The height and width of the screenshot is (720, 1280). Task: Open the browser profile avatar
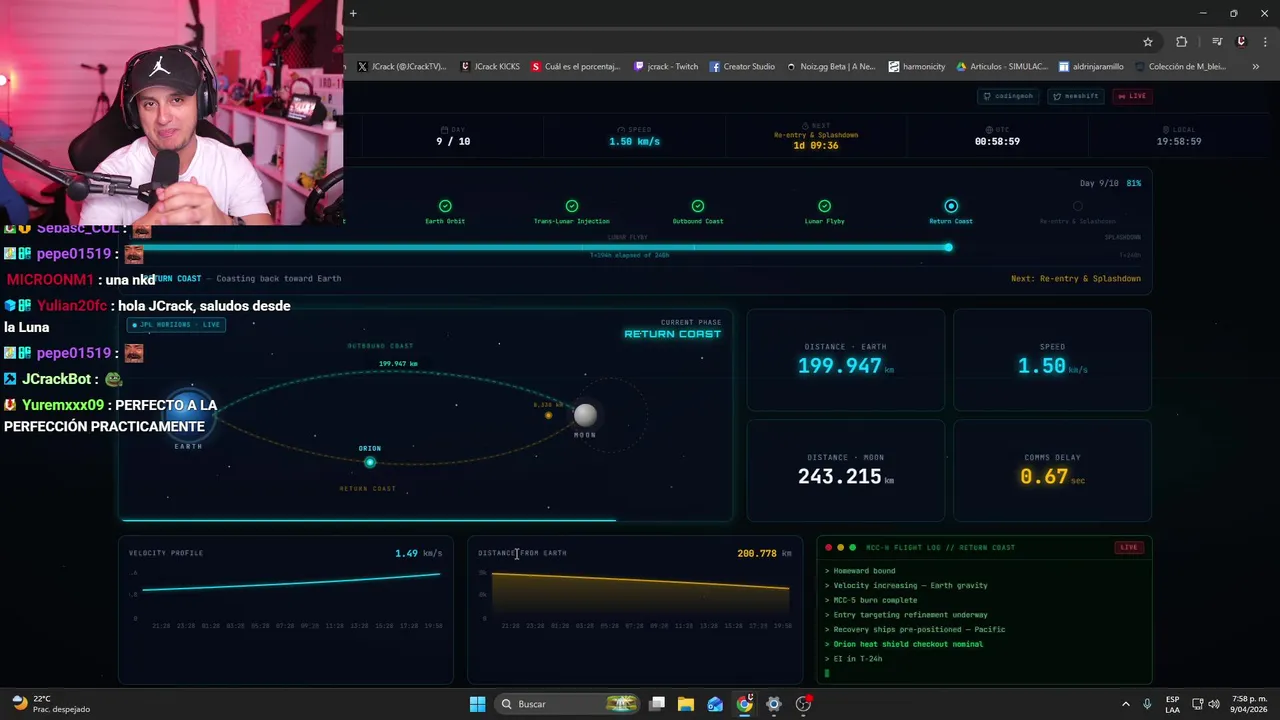(1241, 42)
